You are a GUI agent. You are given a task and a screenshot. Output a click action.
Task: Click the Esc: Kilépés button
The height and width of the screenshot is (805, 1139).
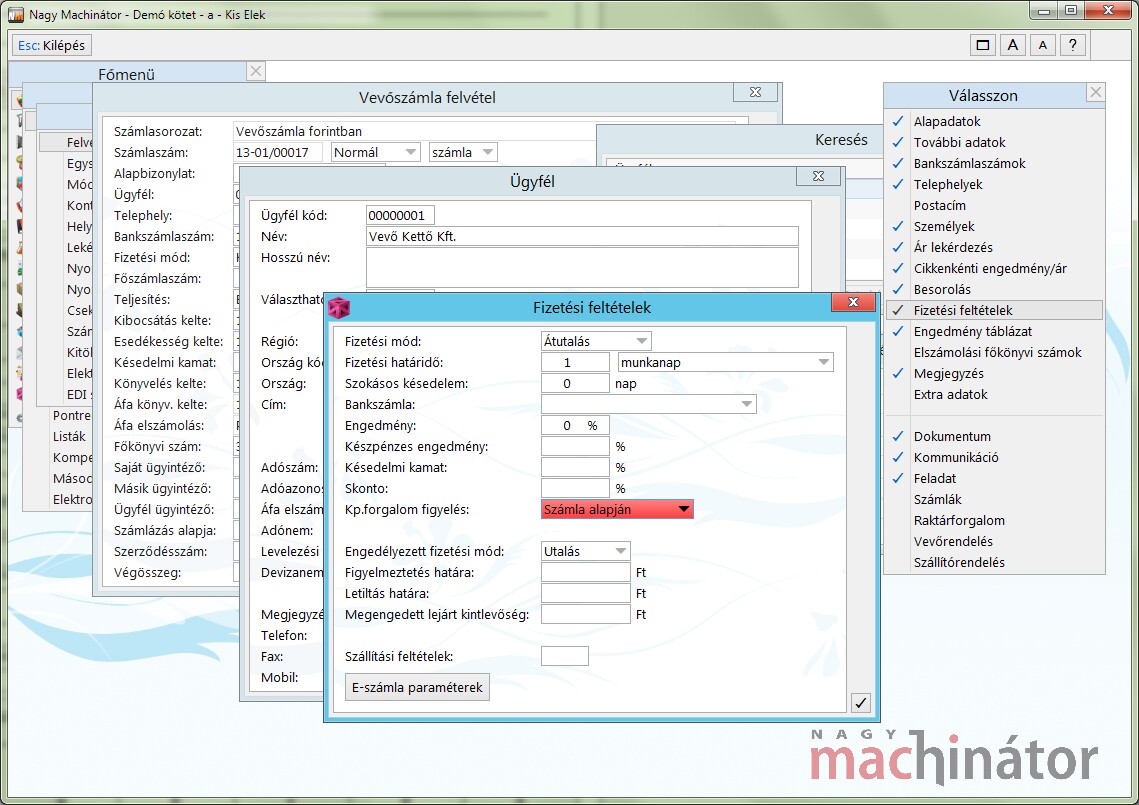point(52,45)
